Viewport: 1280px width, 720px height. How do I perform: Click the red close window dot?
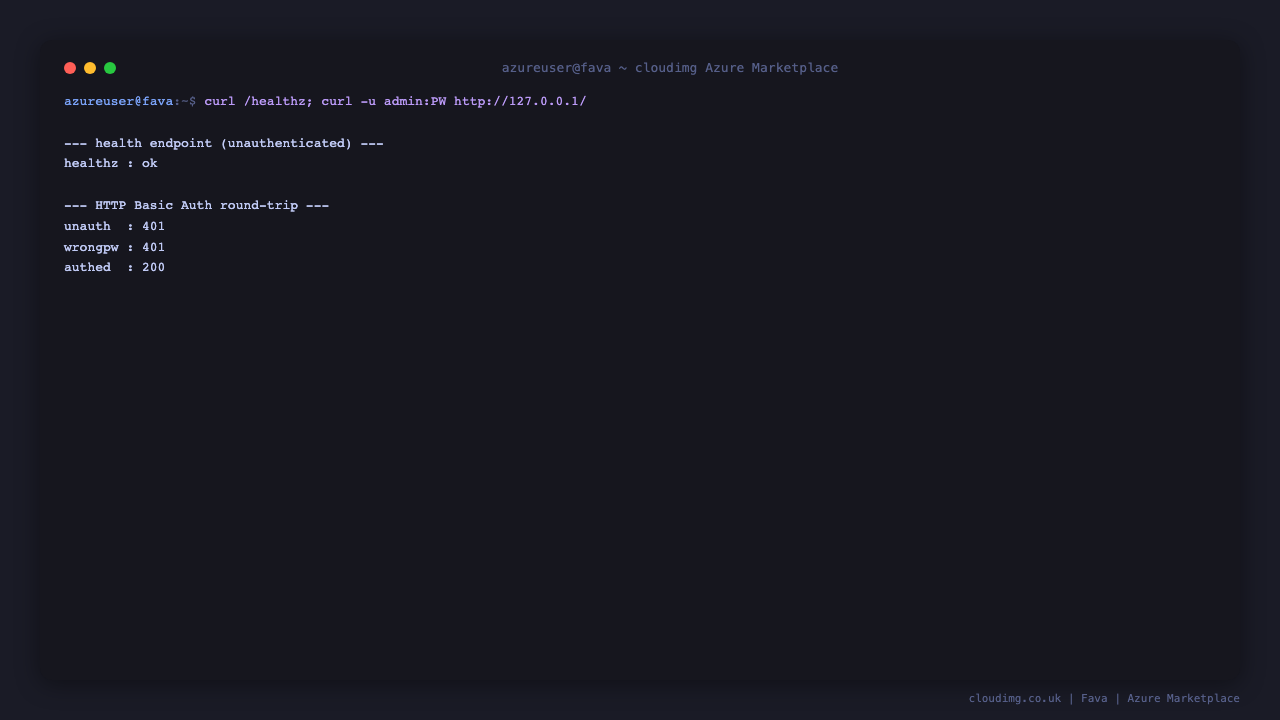[70, 68]
